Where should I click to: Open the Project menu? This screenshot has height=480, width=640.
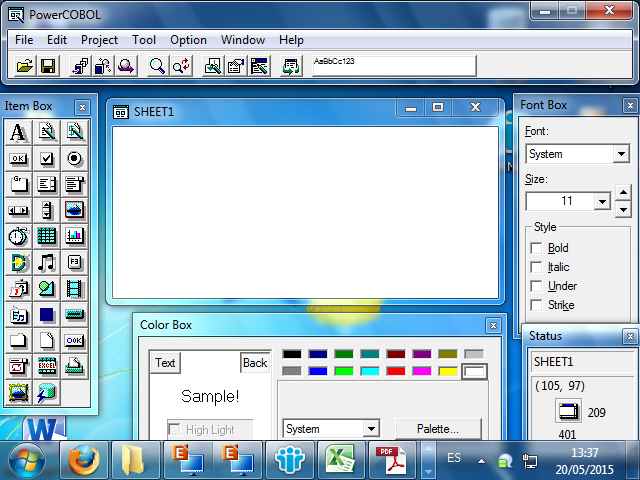99,40
